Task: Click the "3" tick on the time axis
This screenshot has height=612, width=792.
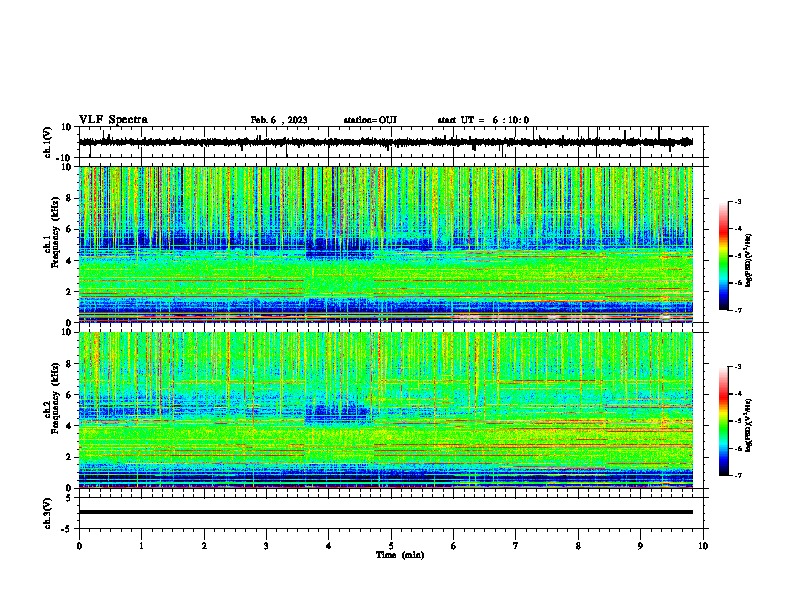Action: pos(266,546)
